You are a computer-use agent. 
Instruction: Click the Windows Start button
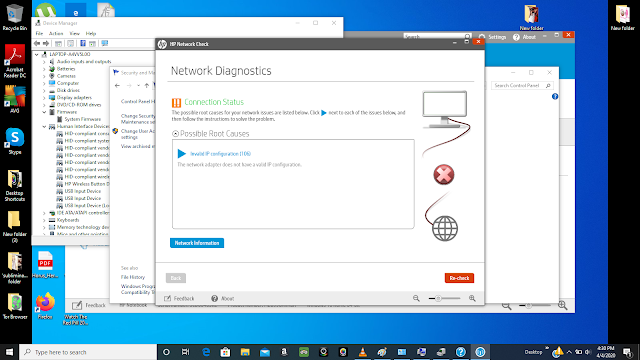coord(9,352)
